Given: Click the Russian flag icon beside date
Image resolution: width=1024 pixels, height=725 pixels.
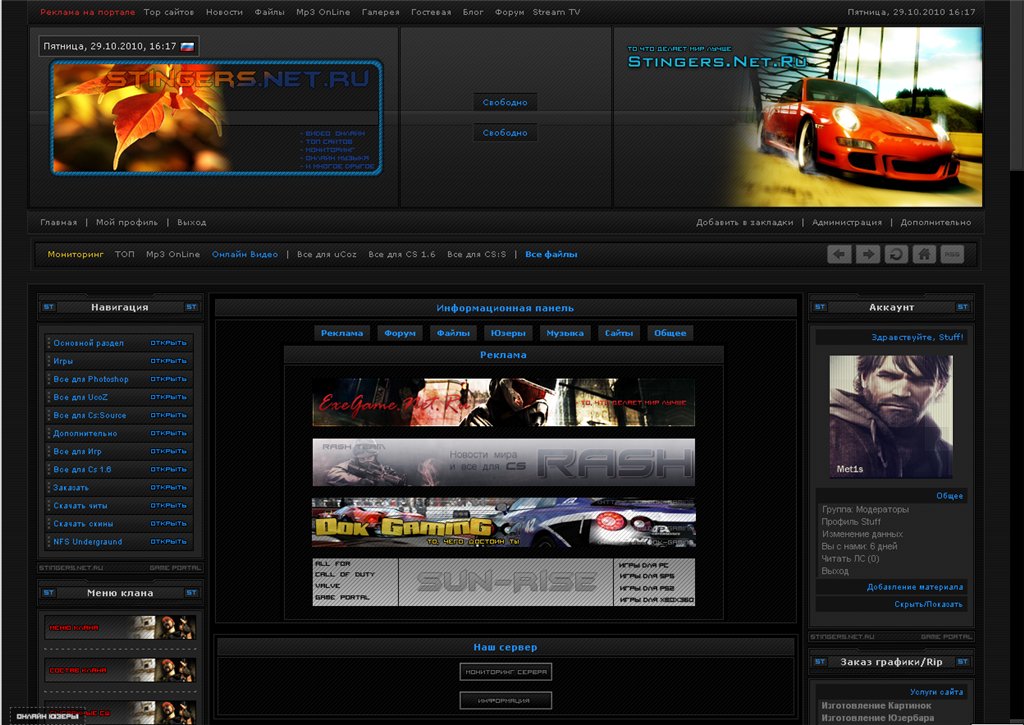Looking at the screenshot, I should [x=187, y=46].
